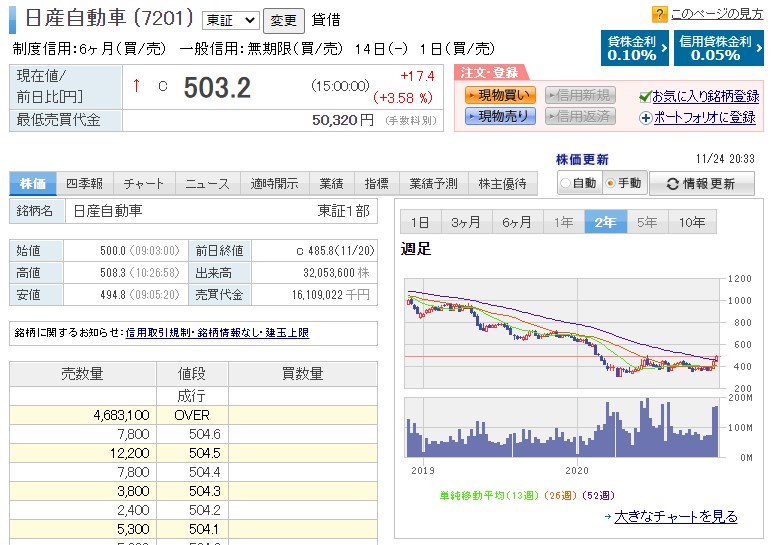Open the 業績 tab

click(331, 184)
